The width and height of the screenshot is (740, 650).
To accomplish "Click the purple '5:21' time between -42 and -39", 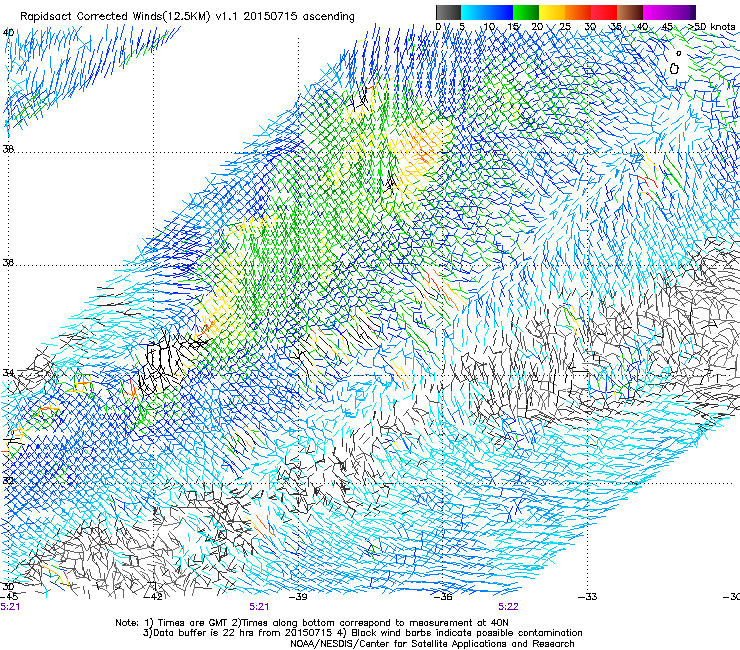I will point(259,607).
